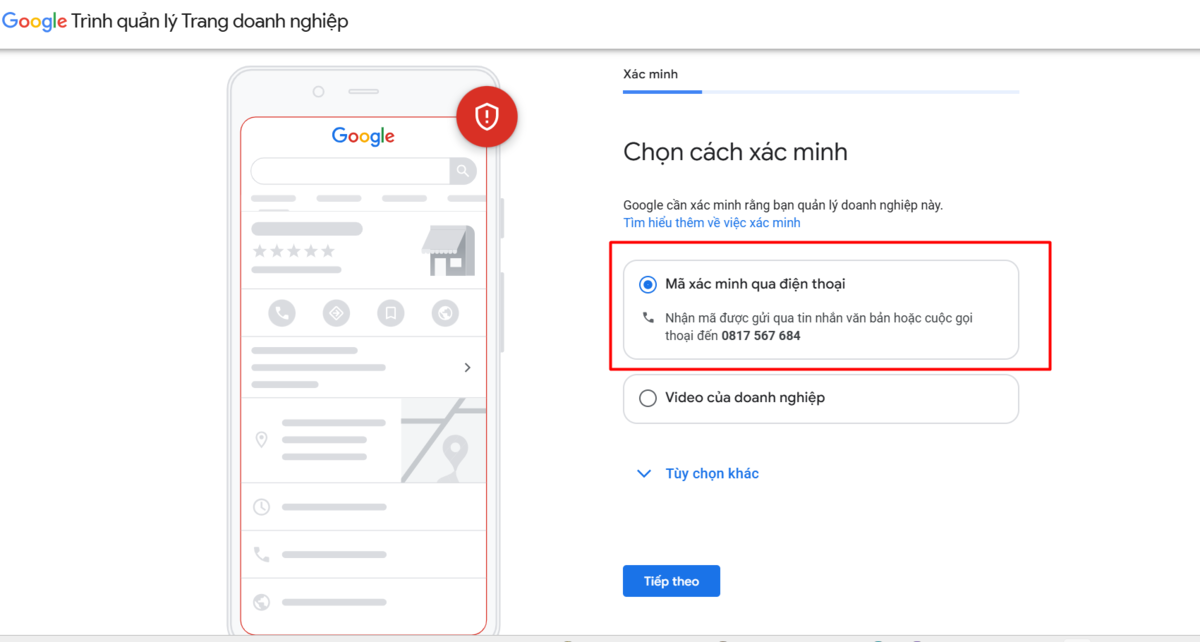Click the save bookmark icon in the mockup
Viewport: 1200px width, 642px height.
(390, 312)
